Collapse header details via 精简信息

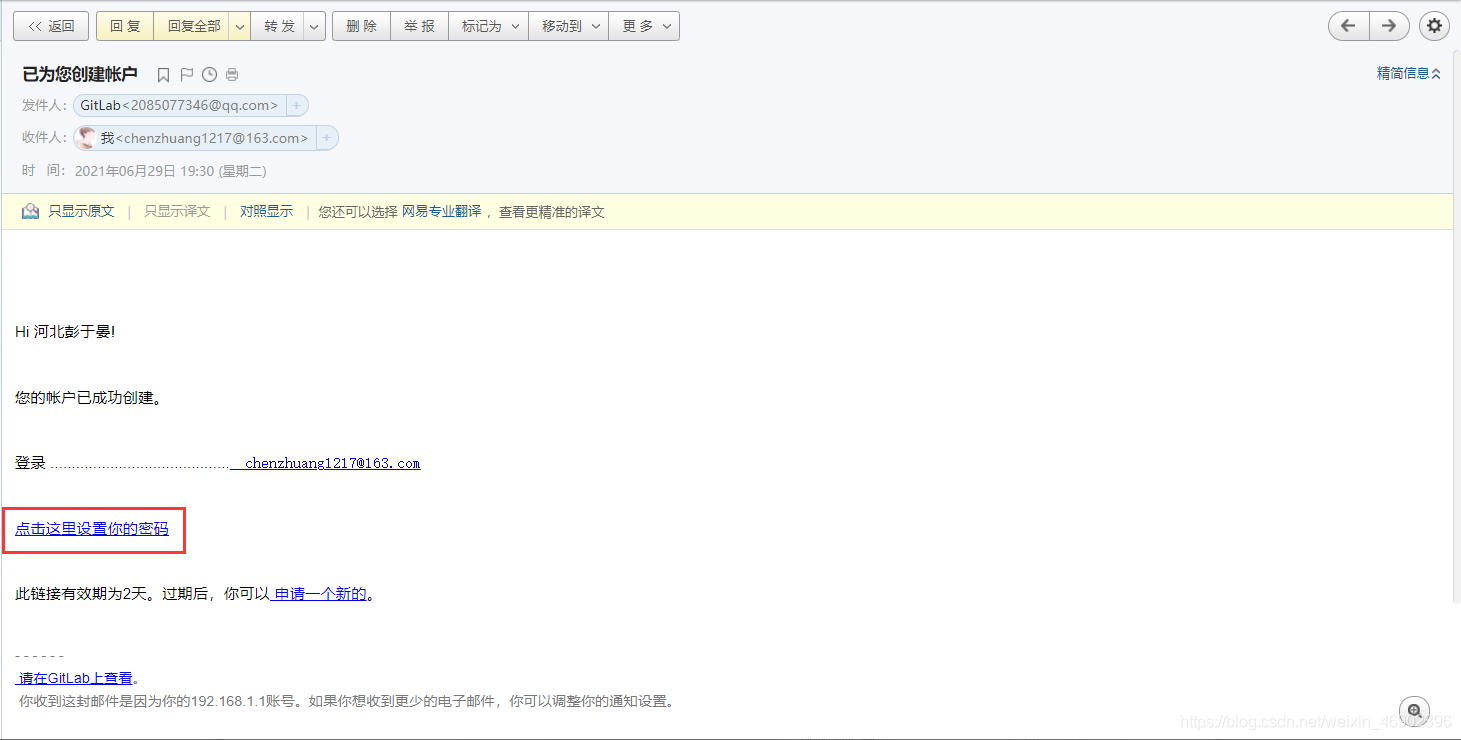tap(1409, 73)
